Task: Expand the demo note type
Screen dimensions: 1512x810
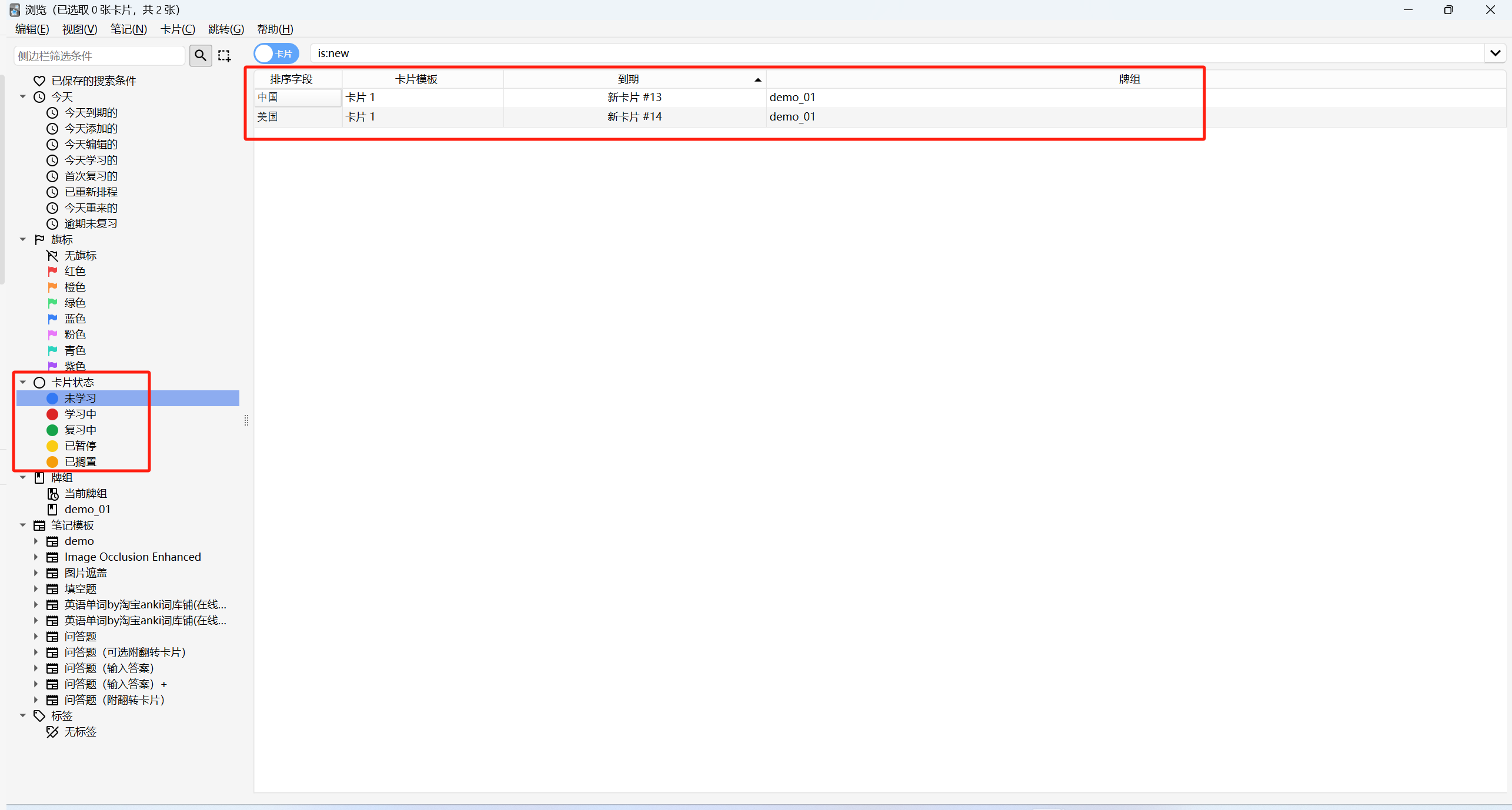Action: (36, 541)
